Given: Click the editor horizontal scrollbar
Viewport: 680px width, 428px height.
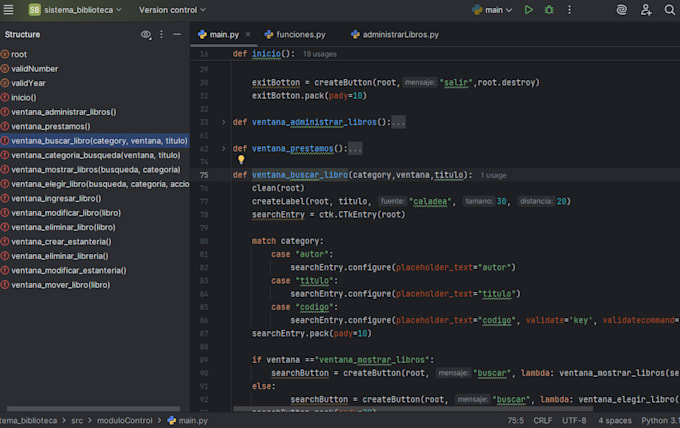Looking at the screenshot, I should point(413,408).
